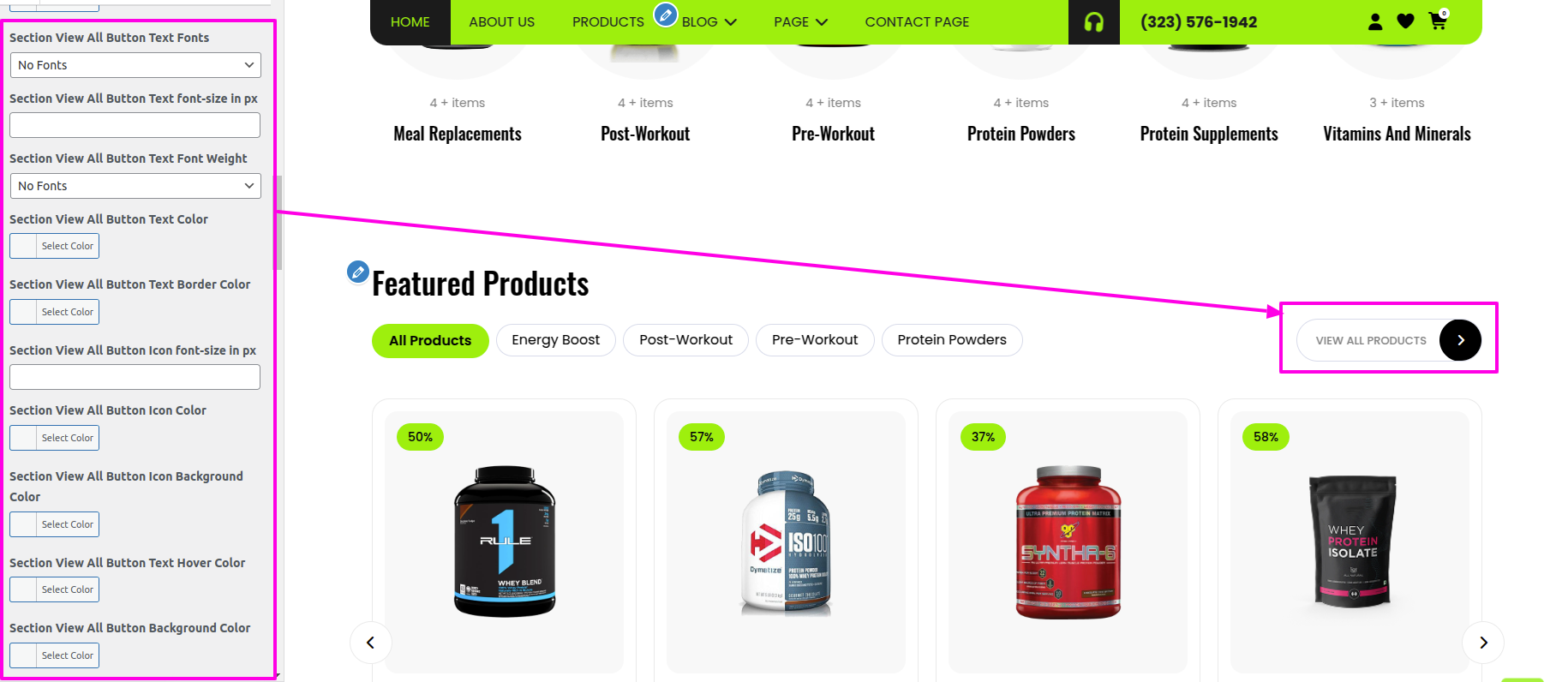
Task: Expand the Button Text Font Weight dropdown
Action: tap(135, 186)
